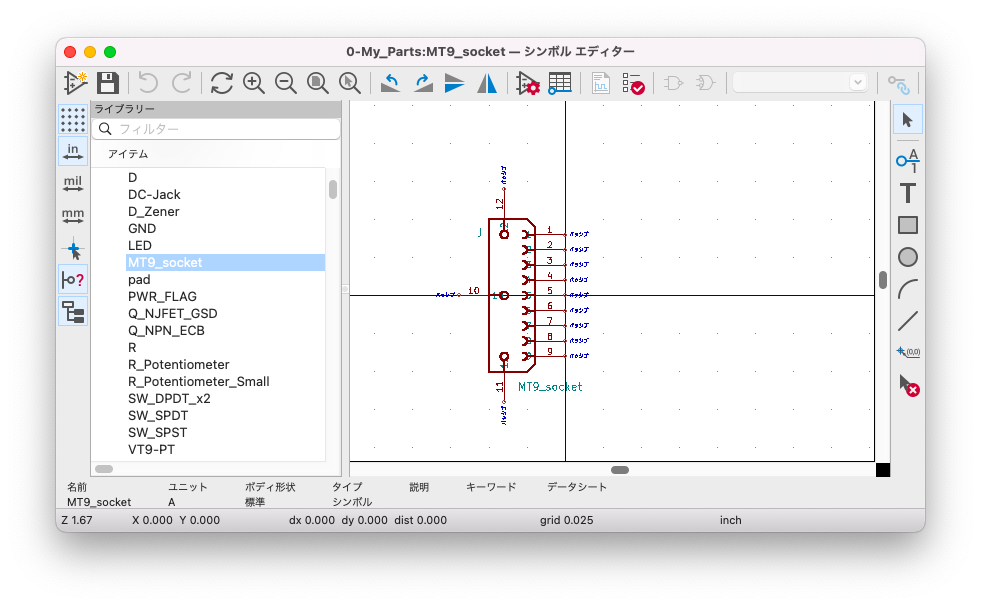Screen dimensions: 981x606
Task: Click the canvas horizontal scrollbar thumb
Action: [620, 470]
